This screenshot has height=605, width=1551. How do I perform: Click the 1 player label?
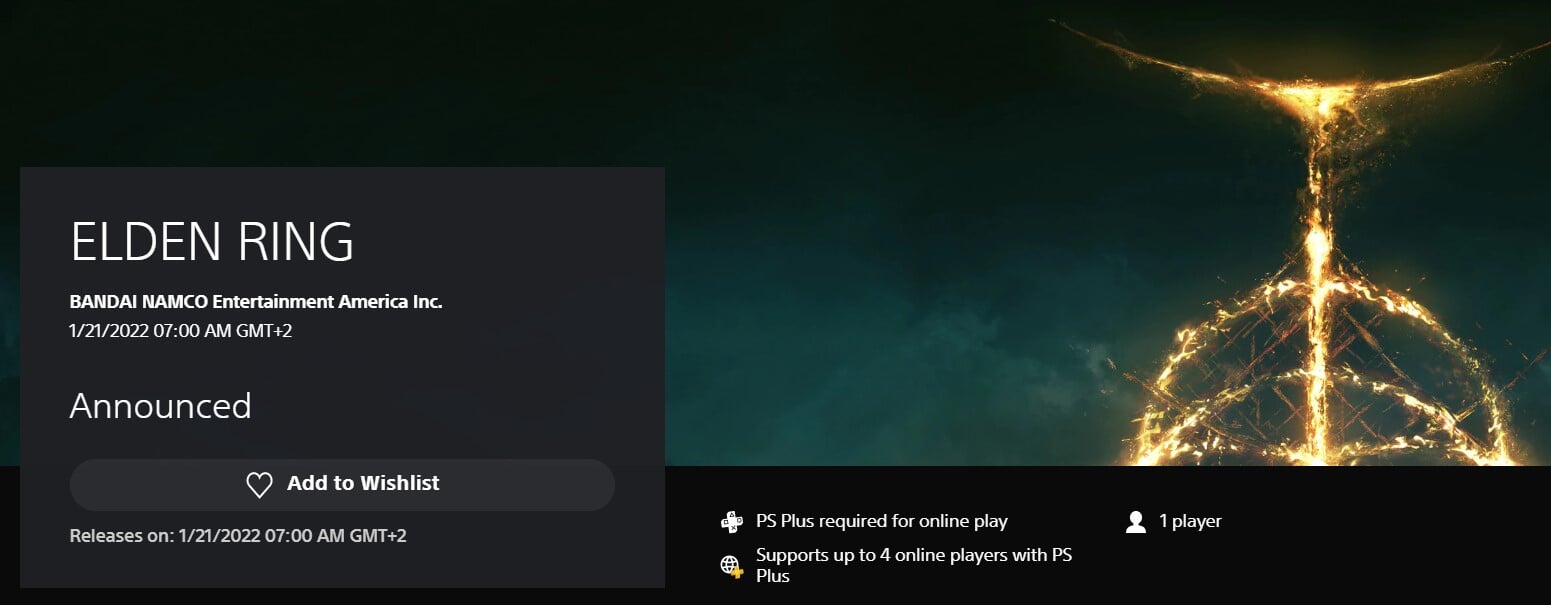pyautogui.click(x=1190, y=521)
